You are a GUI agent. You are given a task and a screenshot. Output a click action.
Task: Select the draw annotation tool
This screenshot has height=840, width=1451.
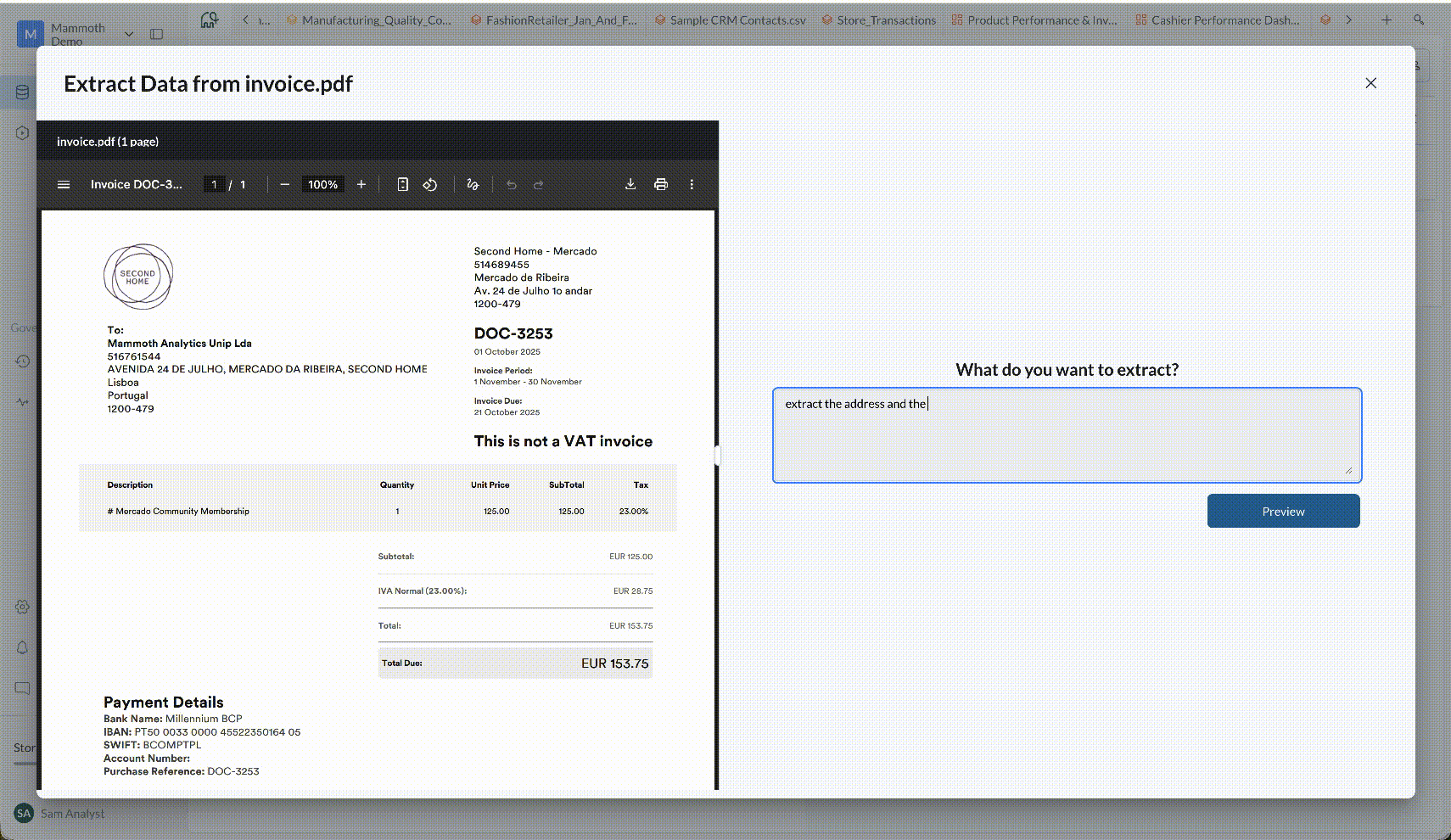pyautogui.click(x=473, y=184)
